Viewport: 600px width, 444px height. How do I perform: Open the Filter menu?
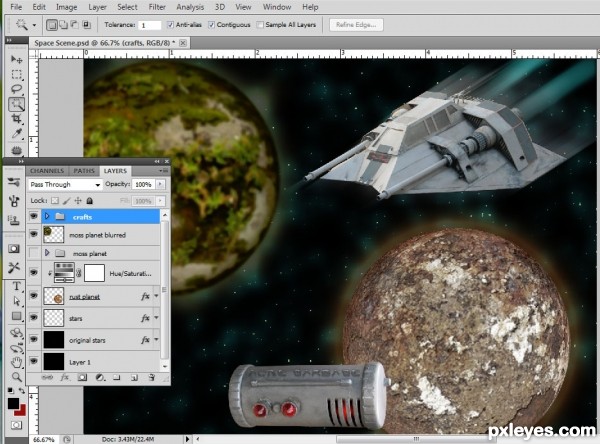click(x=157, y=7)
